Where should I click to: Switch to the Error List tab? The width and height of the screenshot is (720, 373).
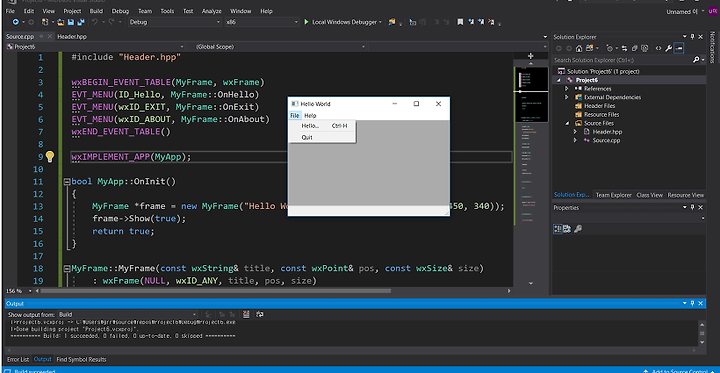tap(18, 359)
